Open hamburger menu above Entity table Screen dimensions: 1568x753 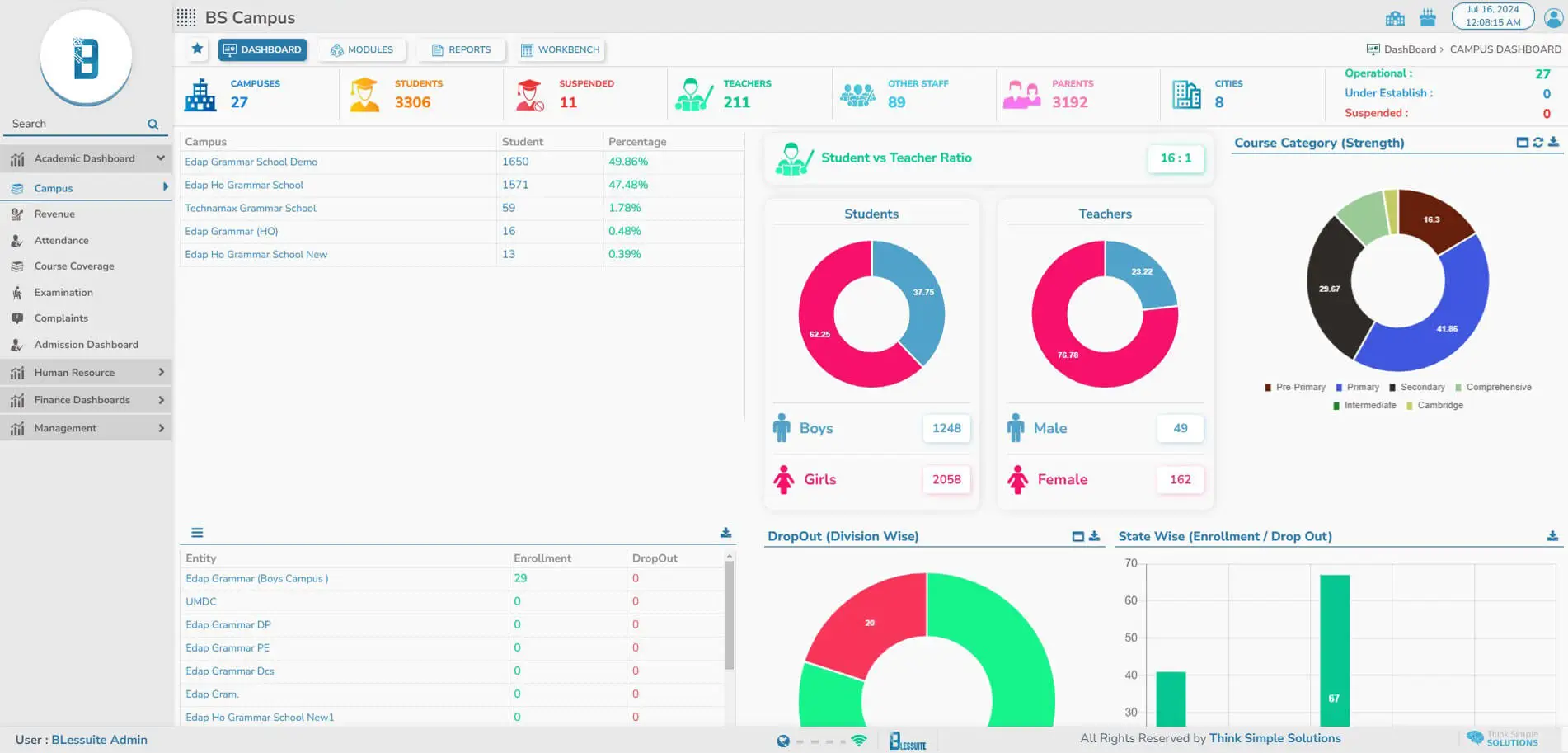197,533
